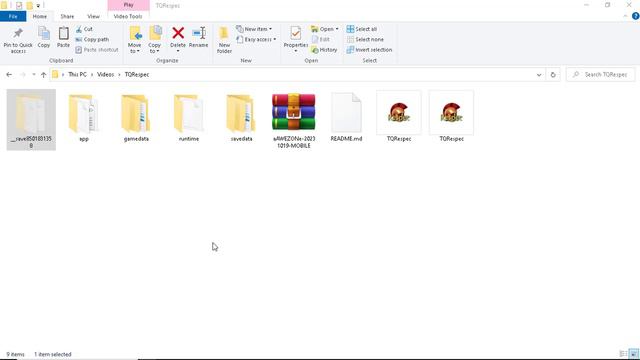Select the README.md file
Viewport: 640px width, 360px height.
point(346,118)
